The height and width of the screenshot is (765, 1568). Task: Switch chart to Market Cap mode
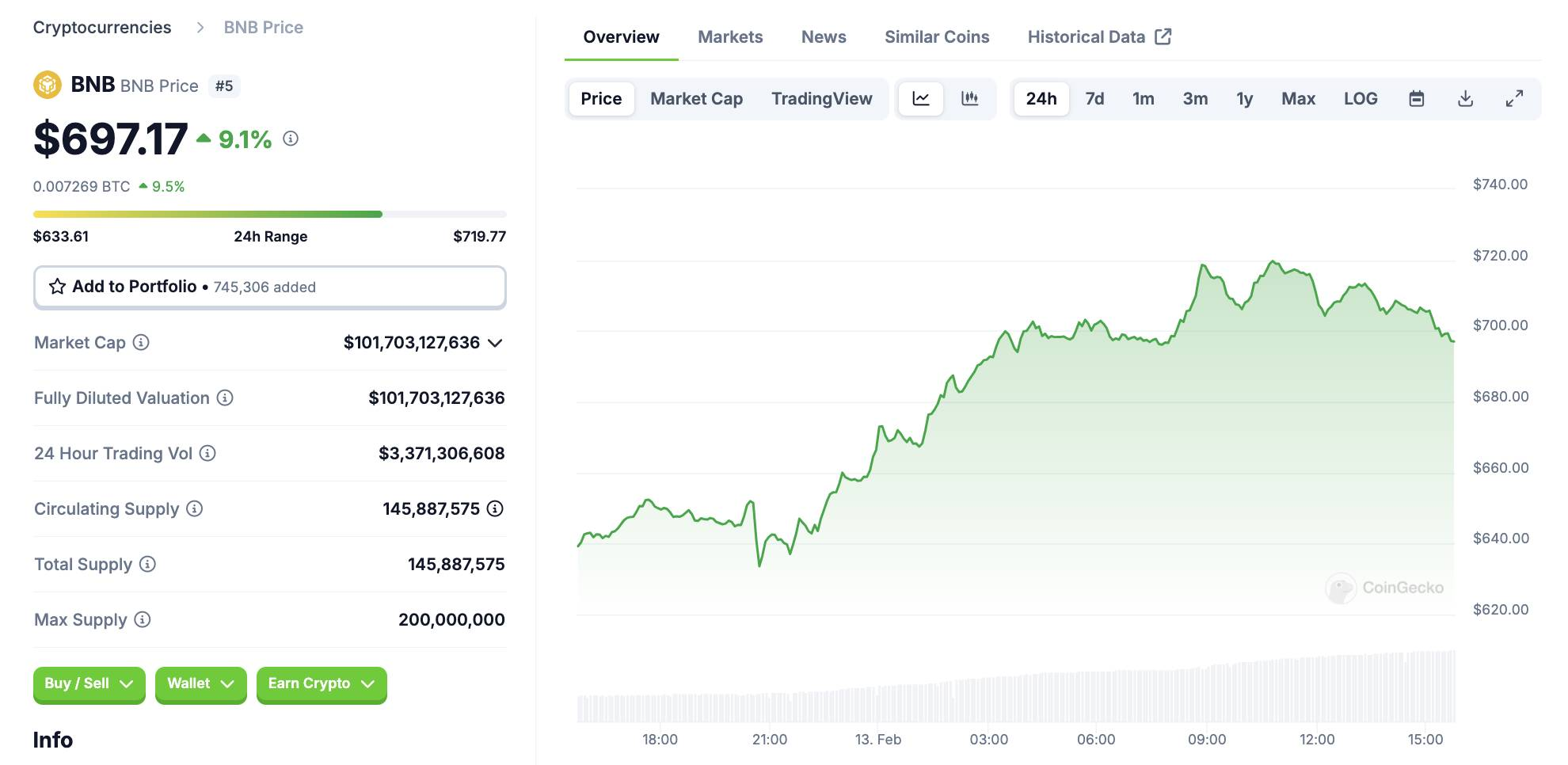click(696, 99)
